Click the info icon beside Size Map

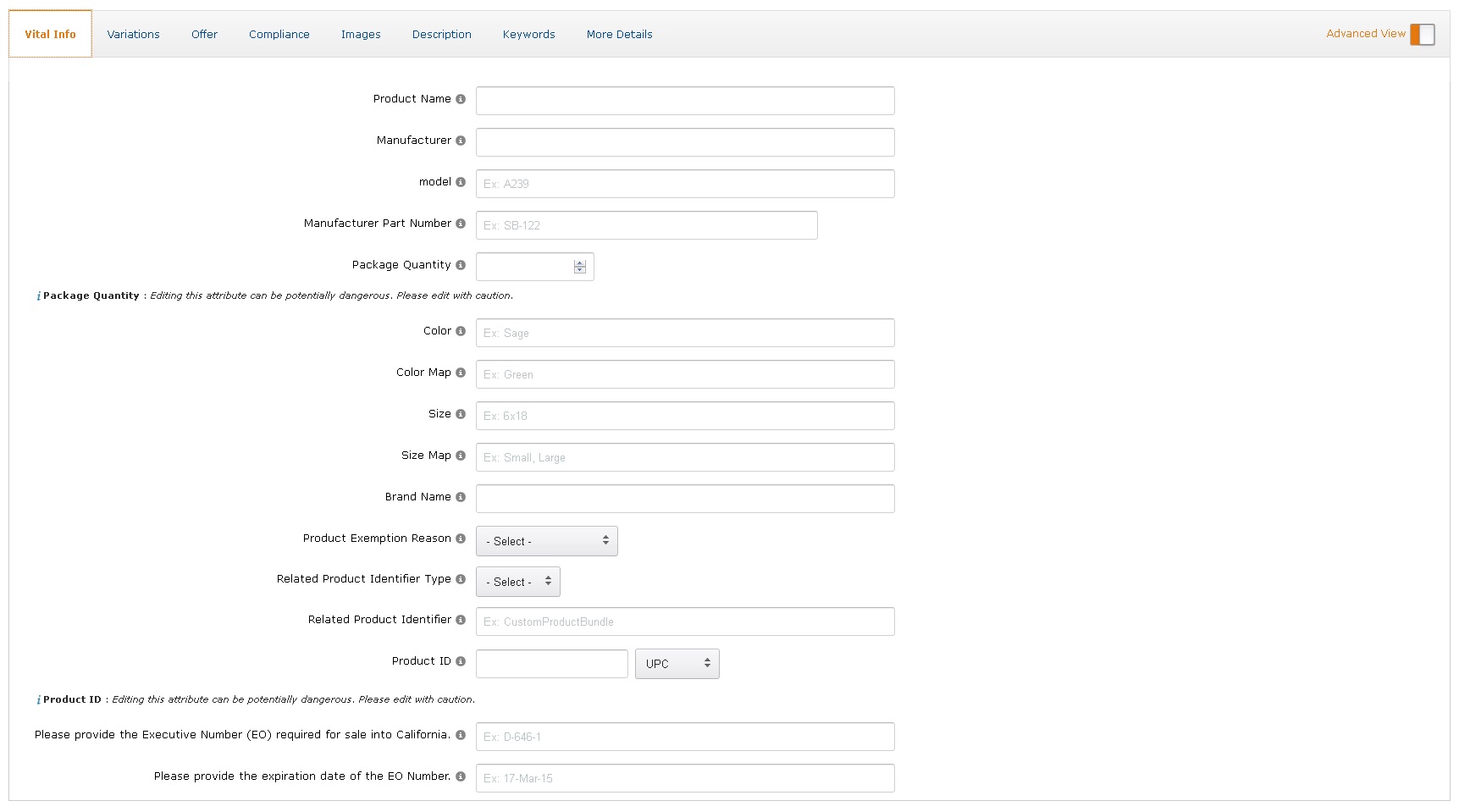click(x=461, y=456)
